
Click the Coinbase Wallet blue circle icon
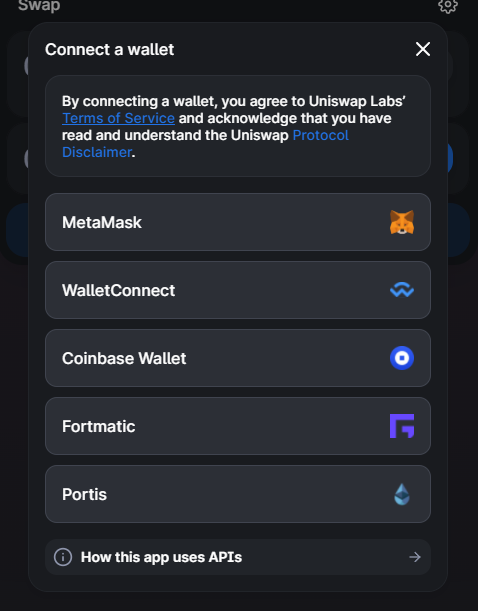tap(402, 358)
